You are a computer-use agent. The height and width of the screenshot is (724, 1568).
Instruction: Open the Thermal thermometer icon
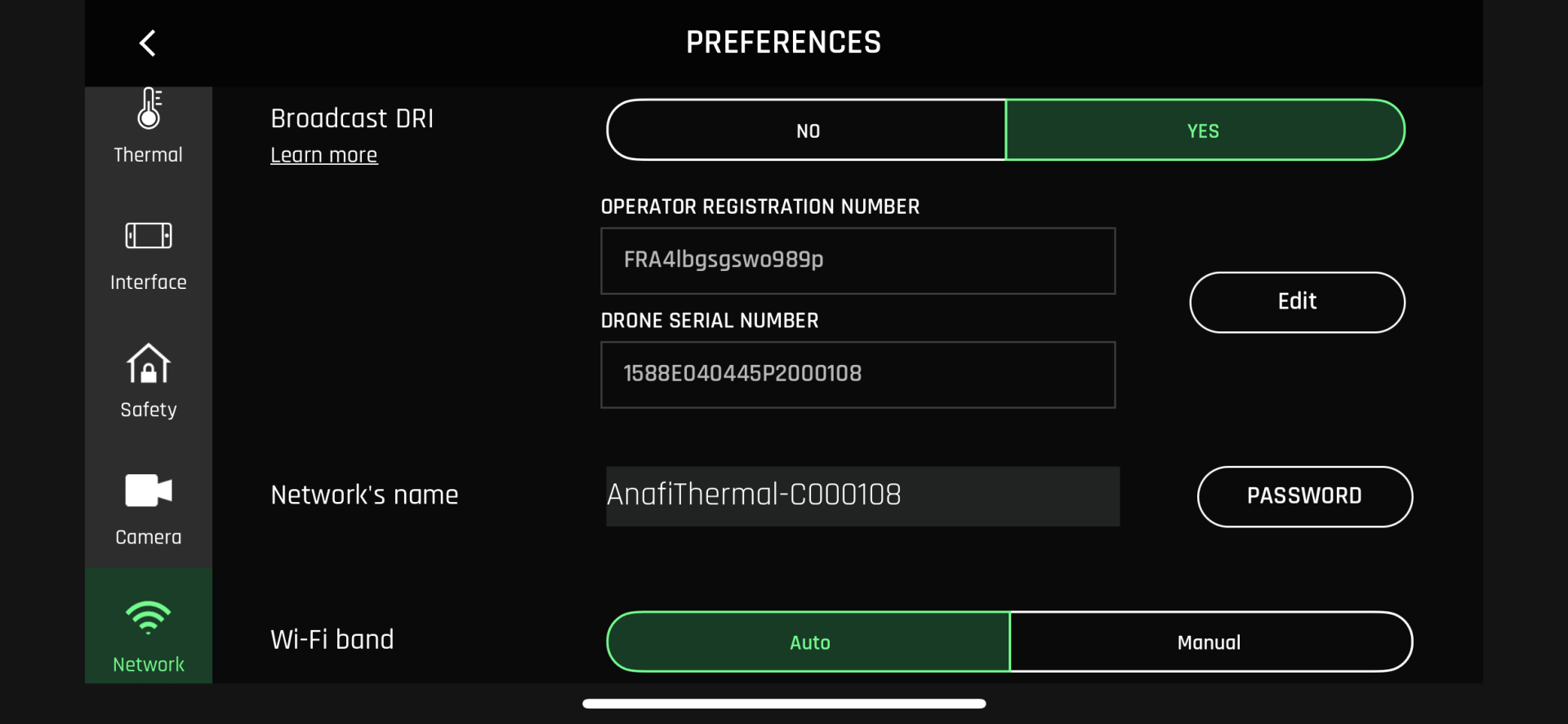149,109
